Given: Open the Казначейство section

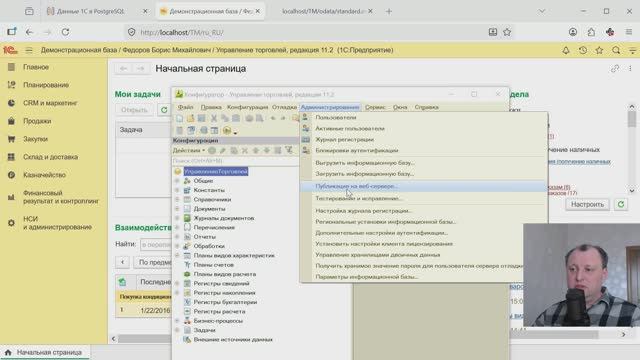Looking at the screenshot, I should coord(44,175).
